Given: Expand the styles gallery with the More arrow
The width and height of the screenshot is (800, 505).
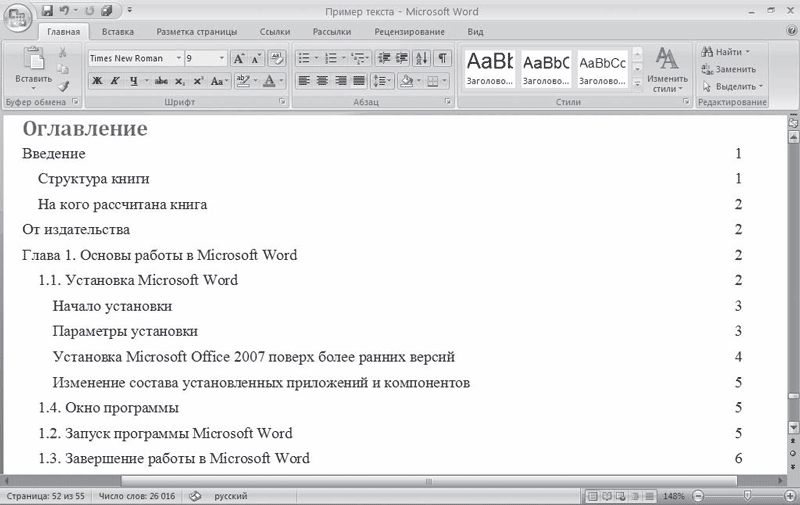Looking at the screenshot, I should (x=637, y=84).
